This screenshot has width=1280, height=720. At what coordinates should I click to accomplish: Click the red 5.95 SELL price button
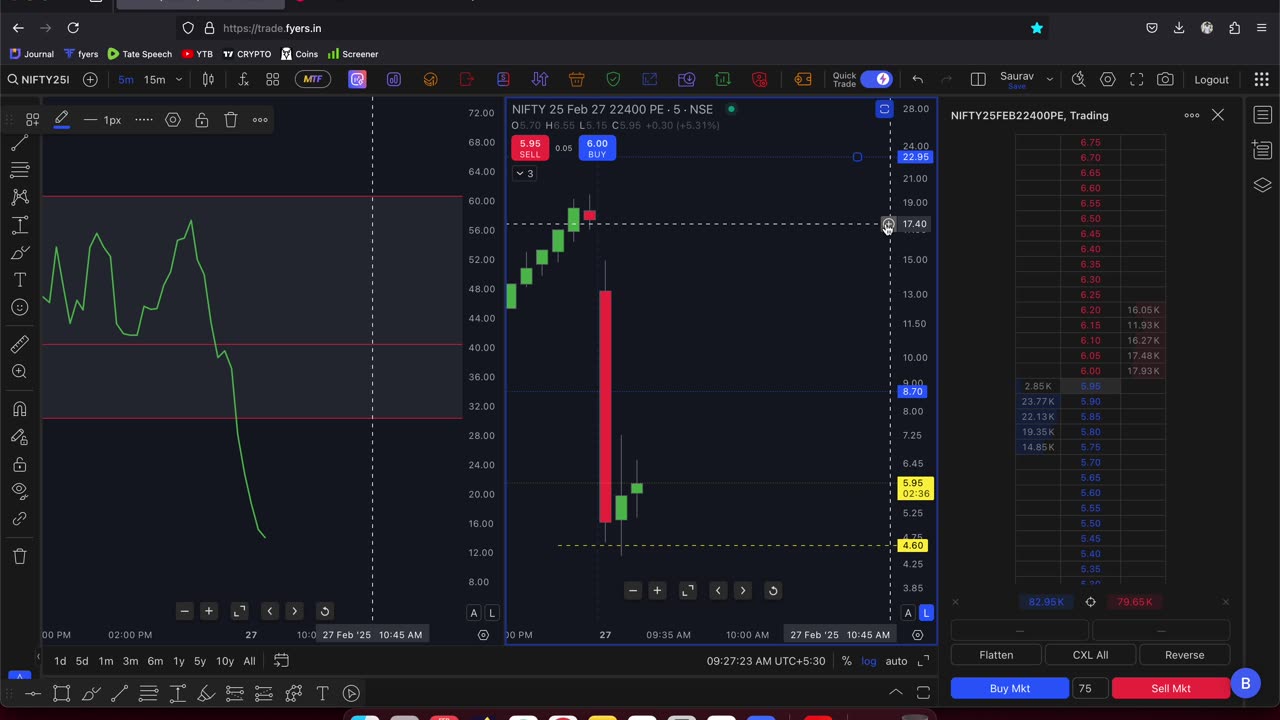[530, 148]
